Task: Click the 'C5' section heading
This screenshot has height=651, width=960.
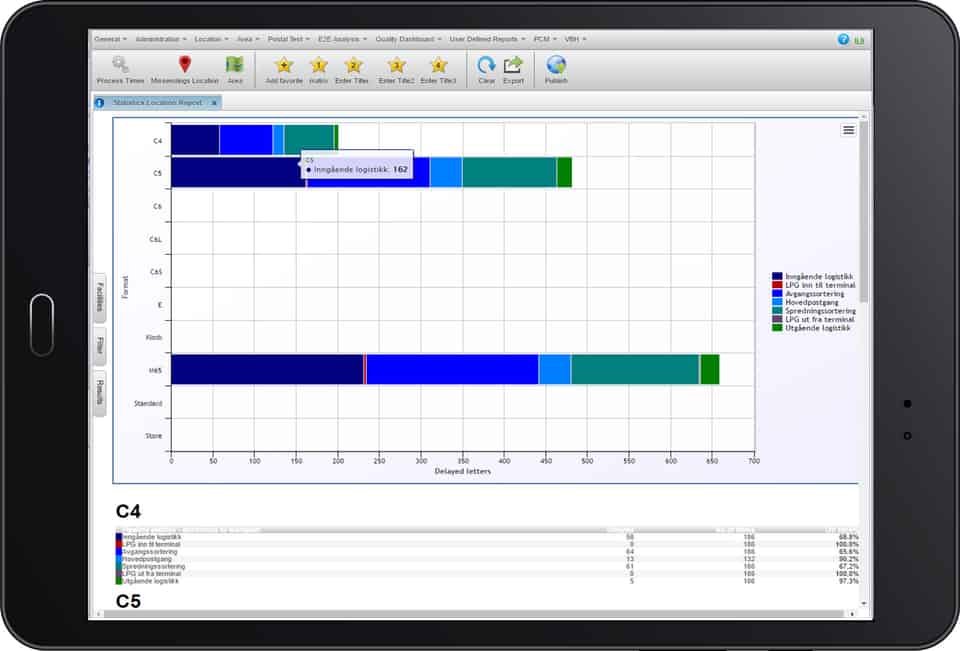Action: (x=128, y=601)
